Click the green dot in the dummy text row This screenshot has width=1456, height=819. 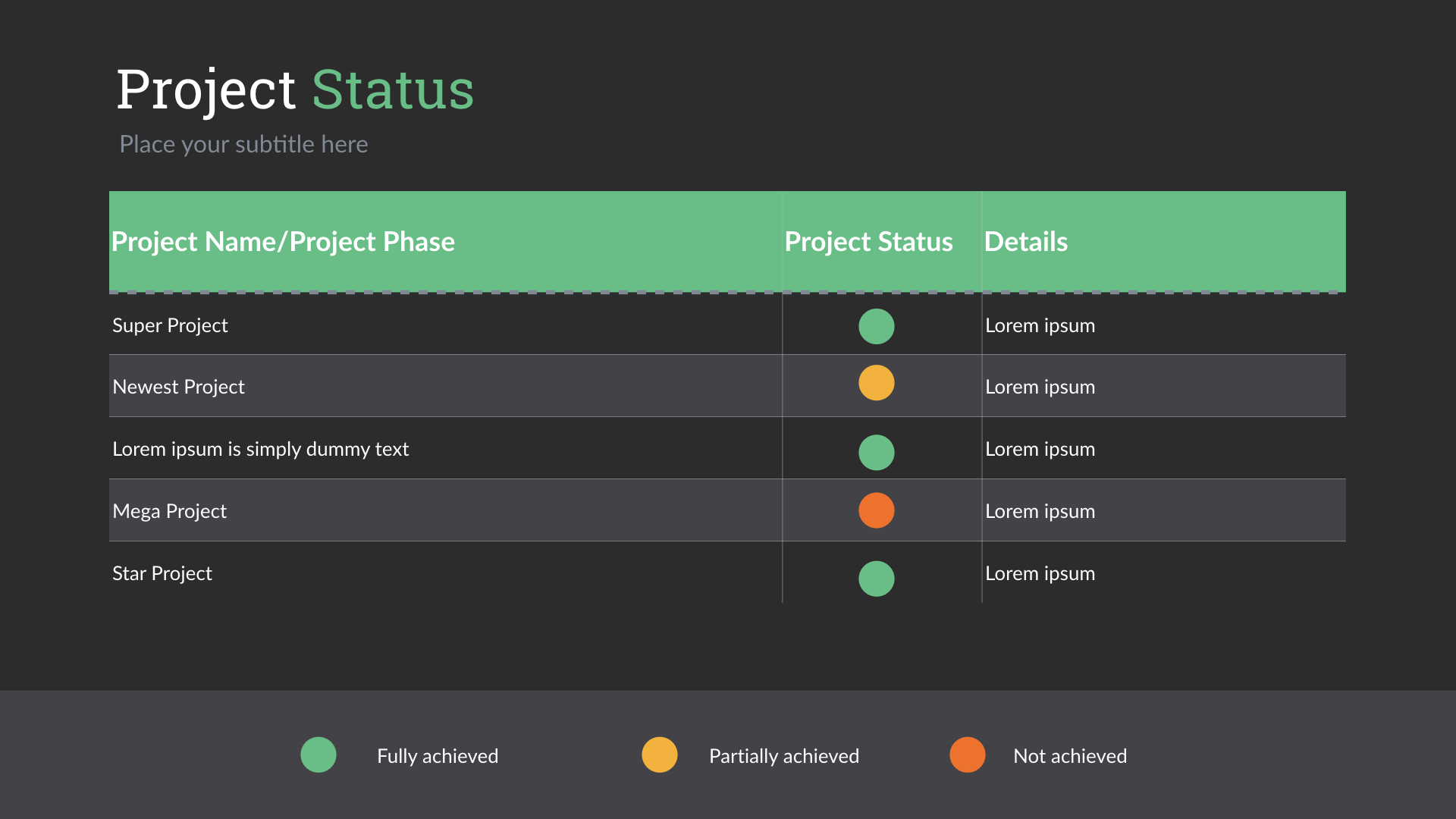(876, 452)
